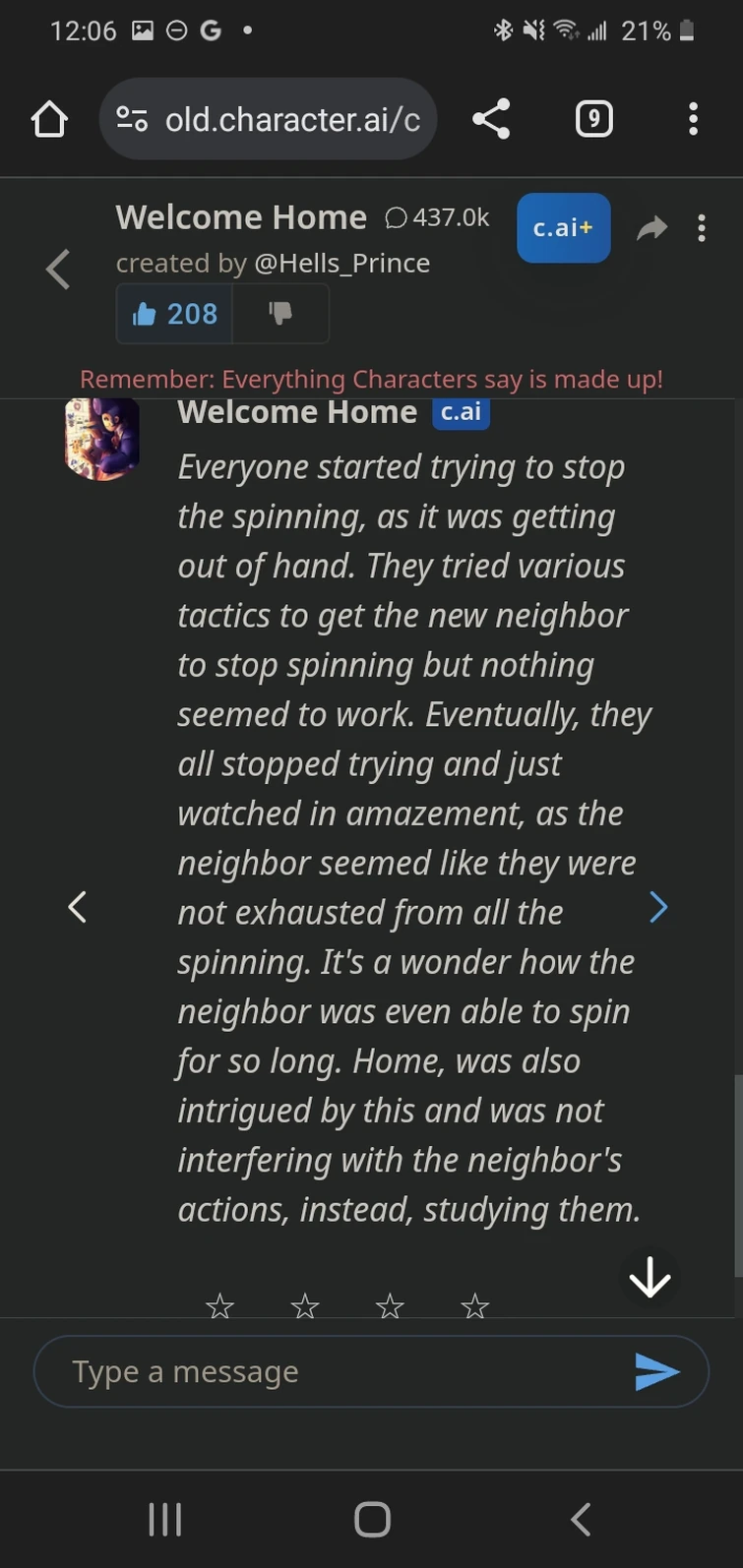Tap the browser home icon
This screenshot has height=1568, width=743.
click(x=49, y=119)
